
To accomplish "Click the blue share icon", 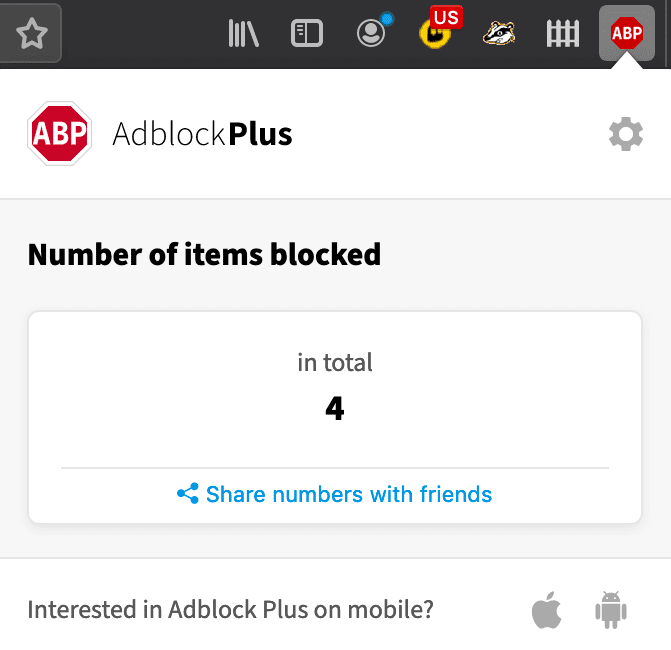I will point(187,494).
